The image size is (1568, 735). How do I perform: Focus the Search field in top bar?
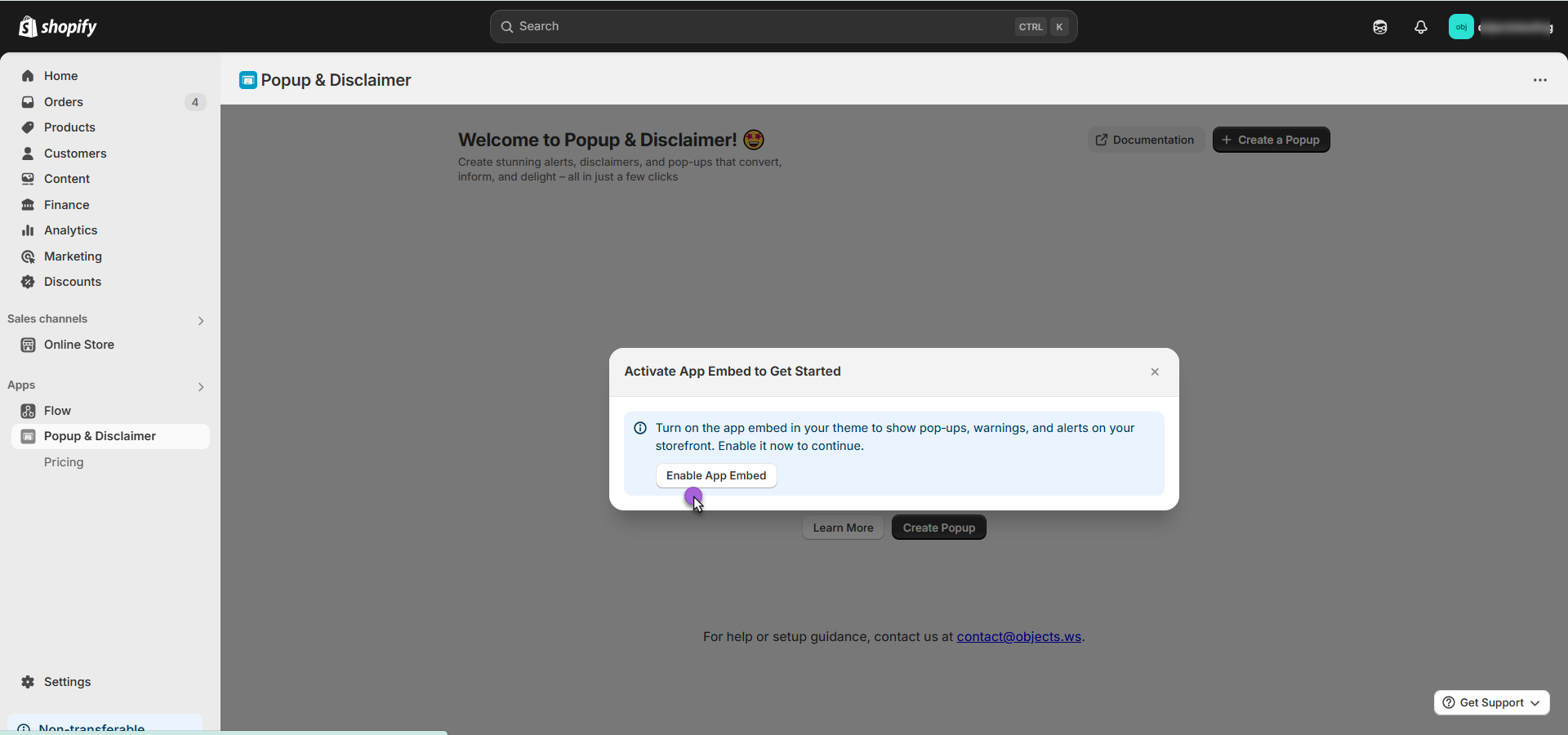coord(783,27)
